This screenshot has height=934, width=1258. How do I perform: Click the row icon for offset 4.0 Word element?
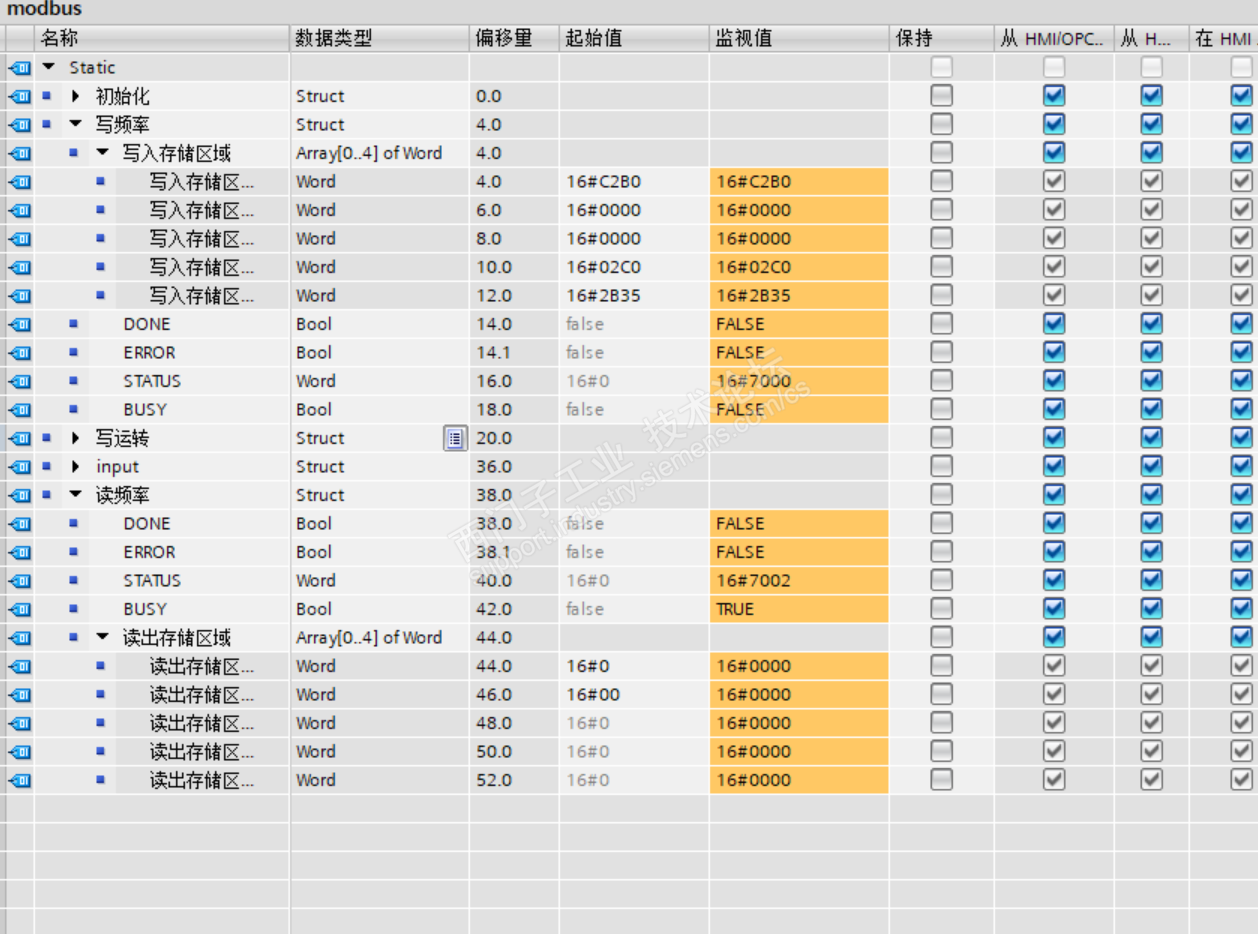(19, 182)
